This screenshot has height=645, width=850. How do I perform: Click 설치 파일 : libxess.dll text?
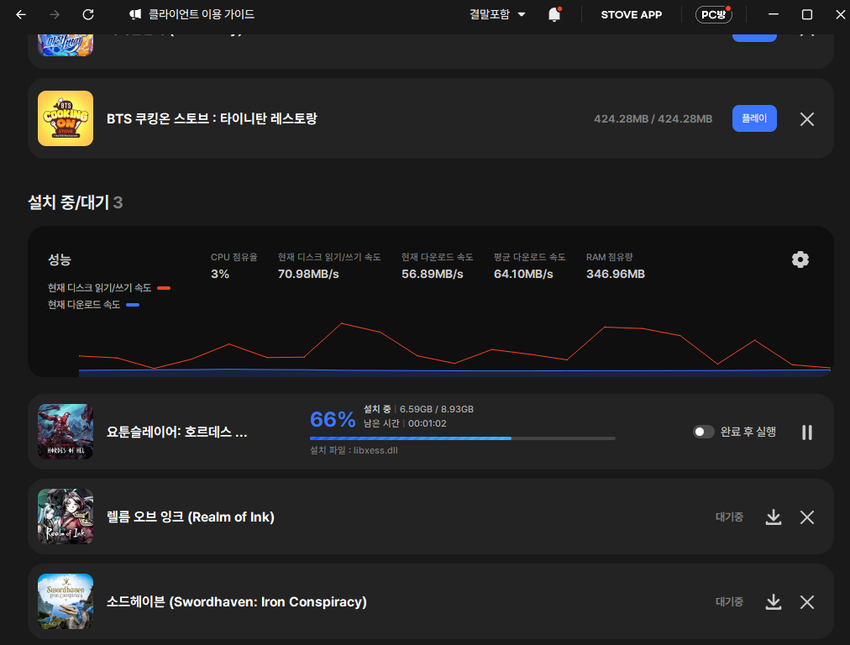(x=353, y=450)
